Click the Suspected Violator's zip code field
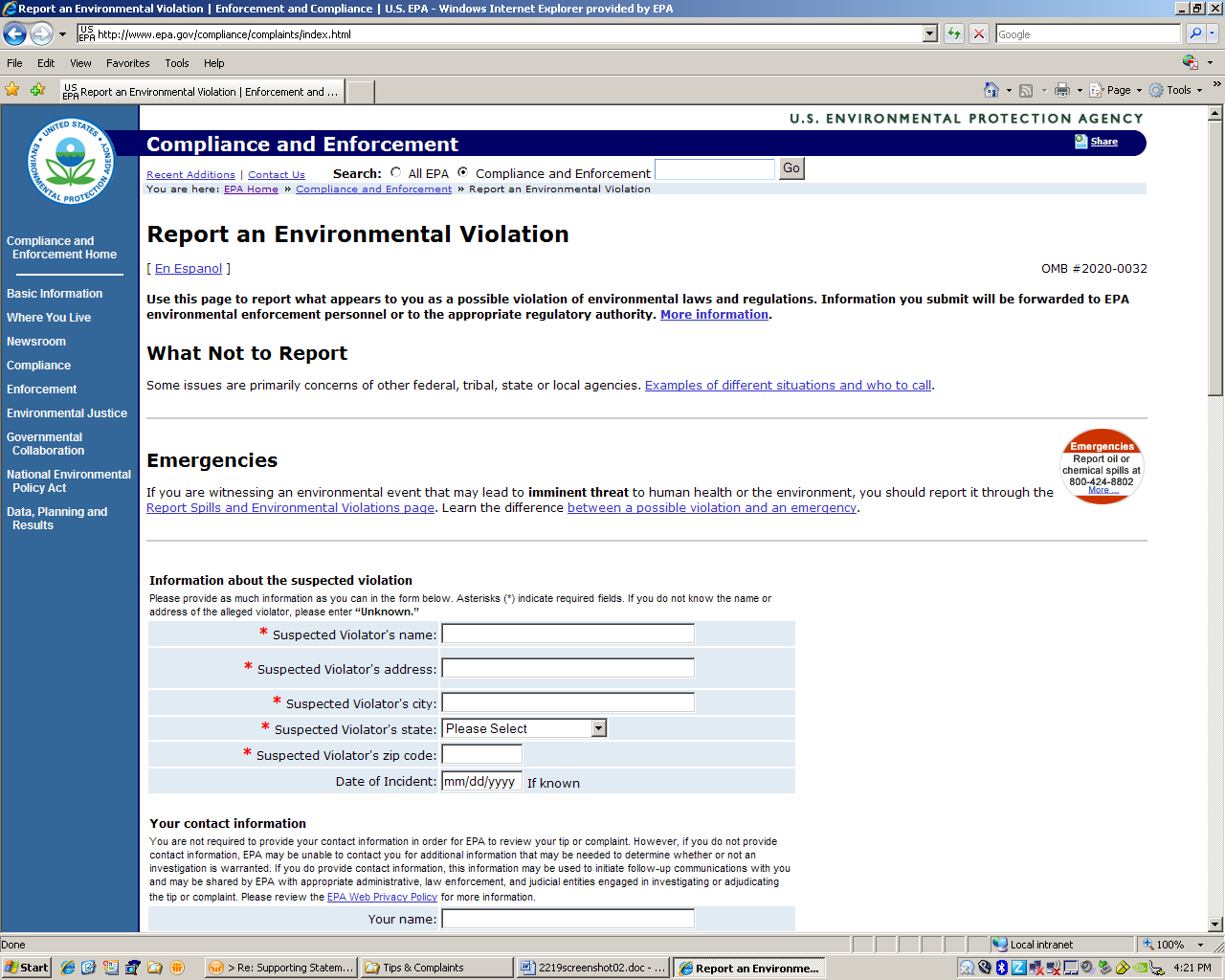The width and height of the screenshot is (1225, 980). pos(482,754)
